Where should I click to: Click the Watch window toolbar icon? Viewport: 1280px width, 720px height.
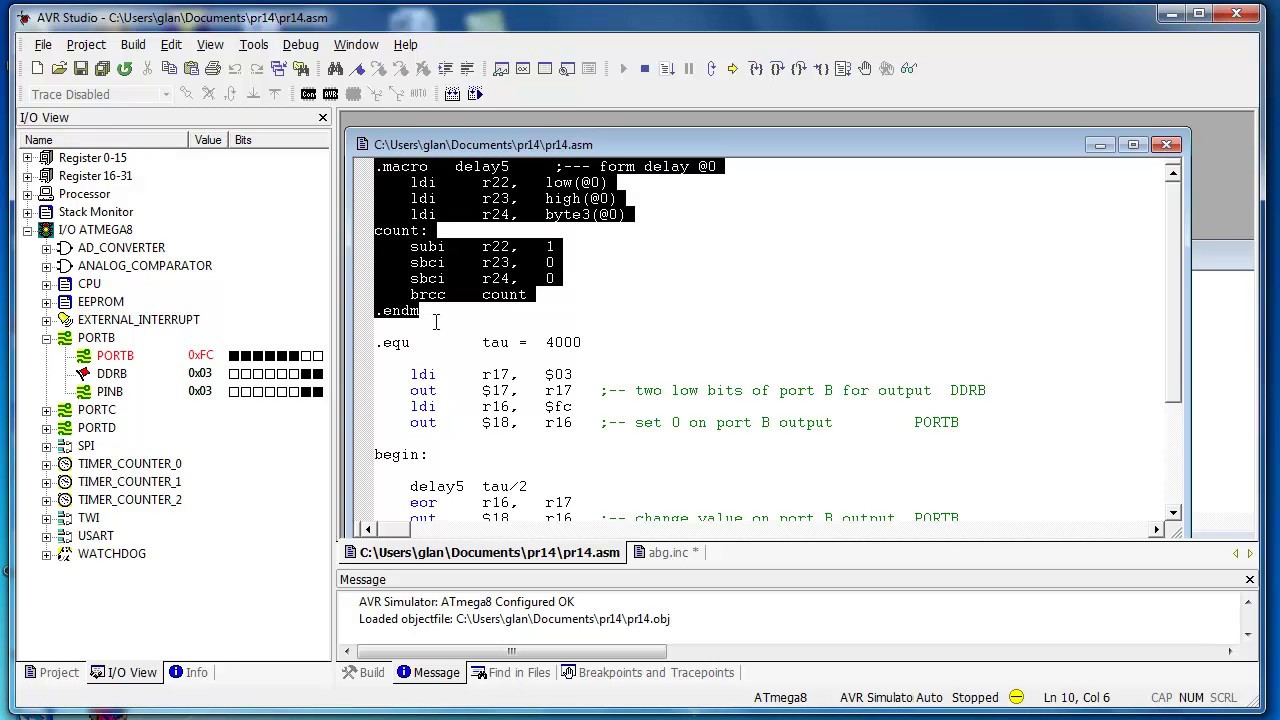click(x=501, y=68)
